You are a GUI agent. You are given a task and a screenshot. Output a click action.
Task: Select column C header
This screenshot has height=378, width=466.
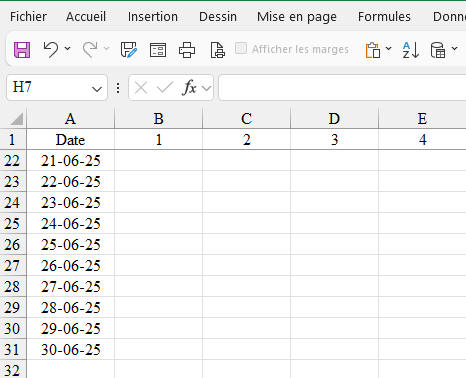246,119
